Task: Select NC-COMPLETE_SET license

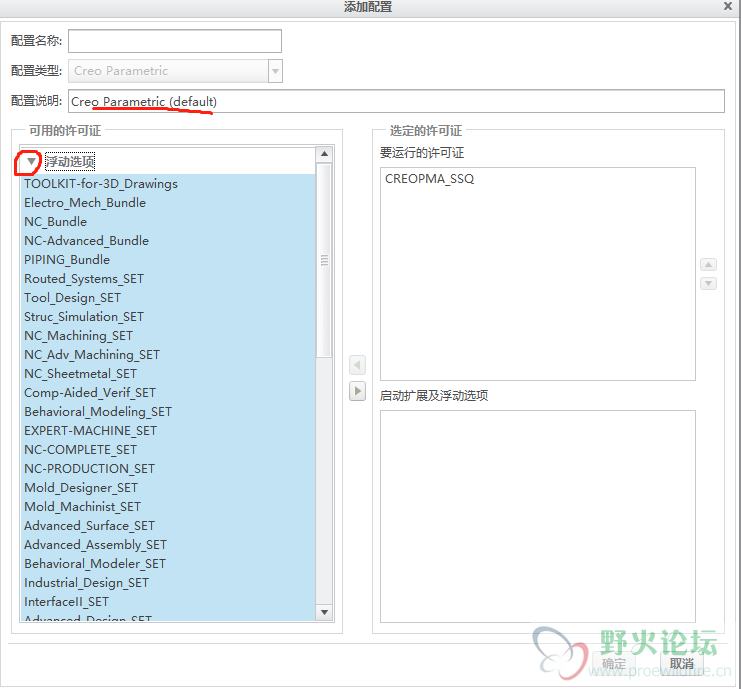Action: pos(168,449)
